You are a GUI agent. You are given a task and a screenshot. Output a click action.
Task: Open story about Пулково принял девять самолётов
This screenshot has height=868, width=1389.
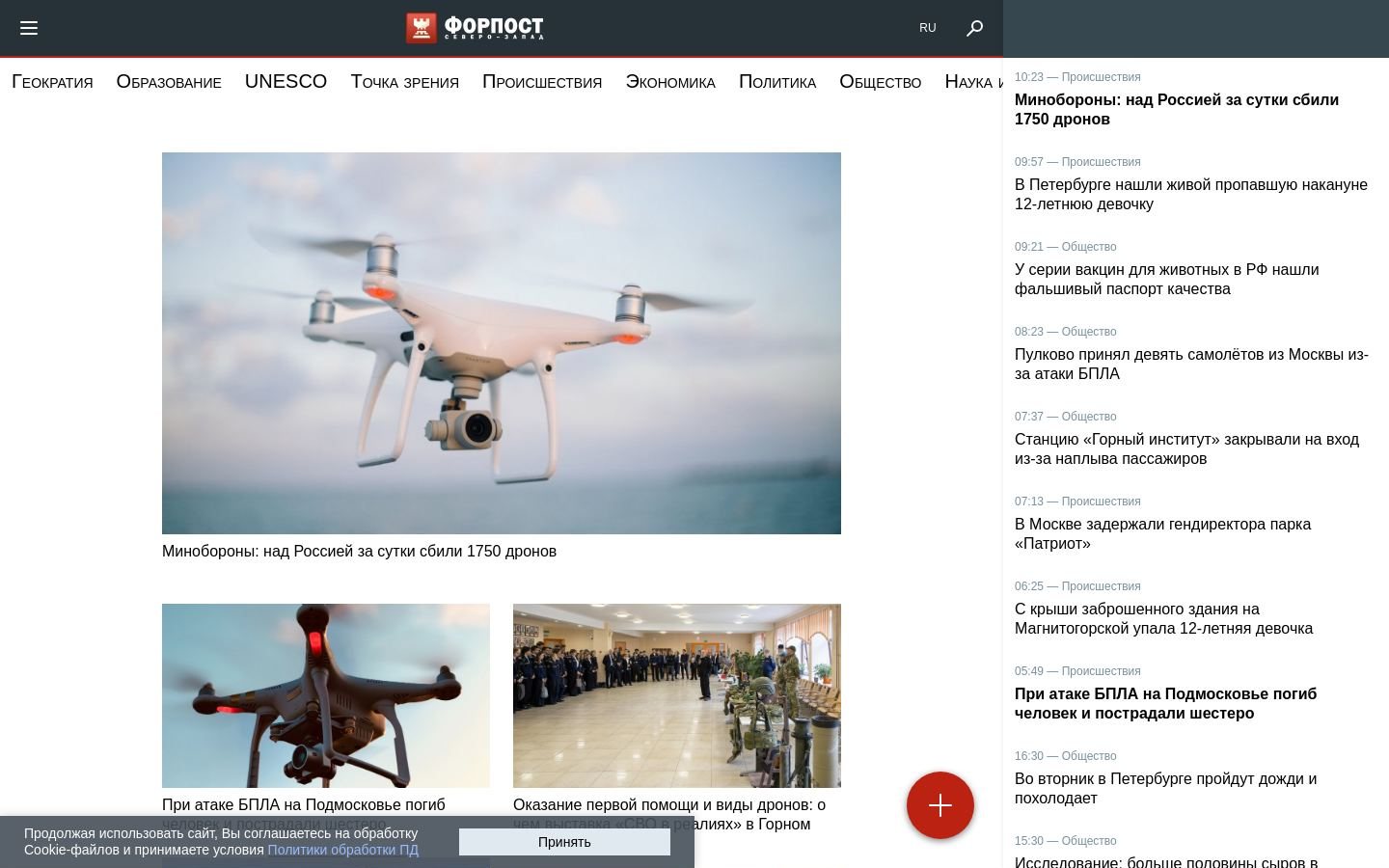coord(1191,365)
